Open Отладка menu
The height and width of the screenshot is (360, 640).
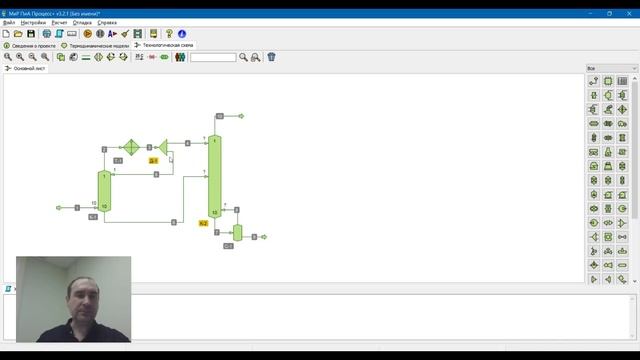coord(82,23)
